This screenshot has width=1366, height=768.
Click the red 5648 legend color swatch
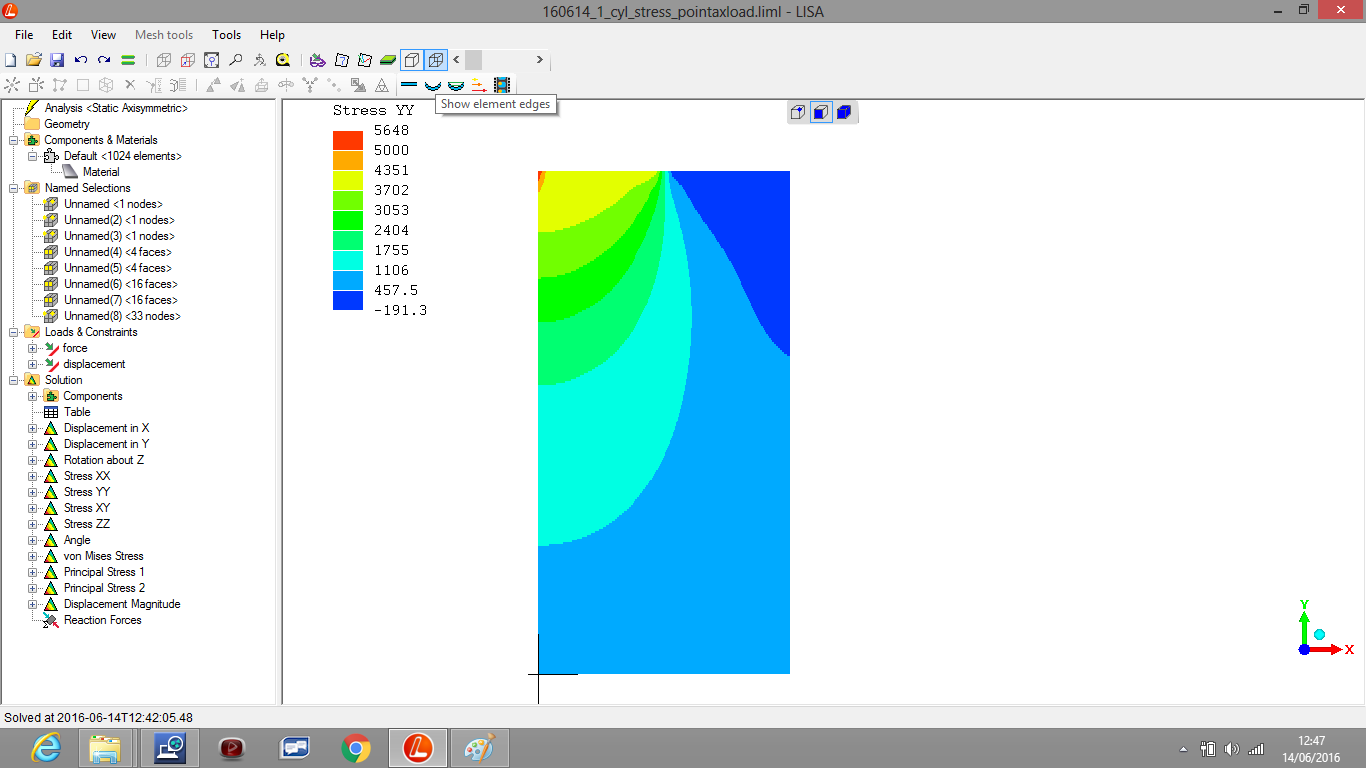(x=348, y=140)
